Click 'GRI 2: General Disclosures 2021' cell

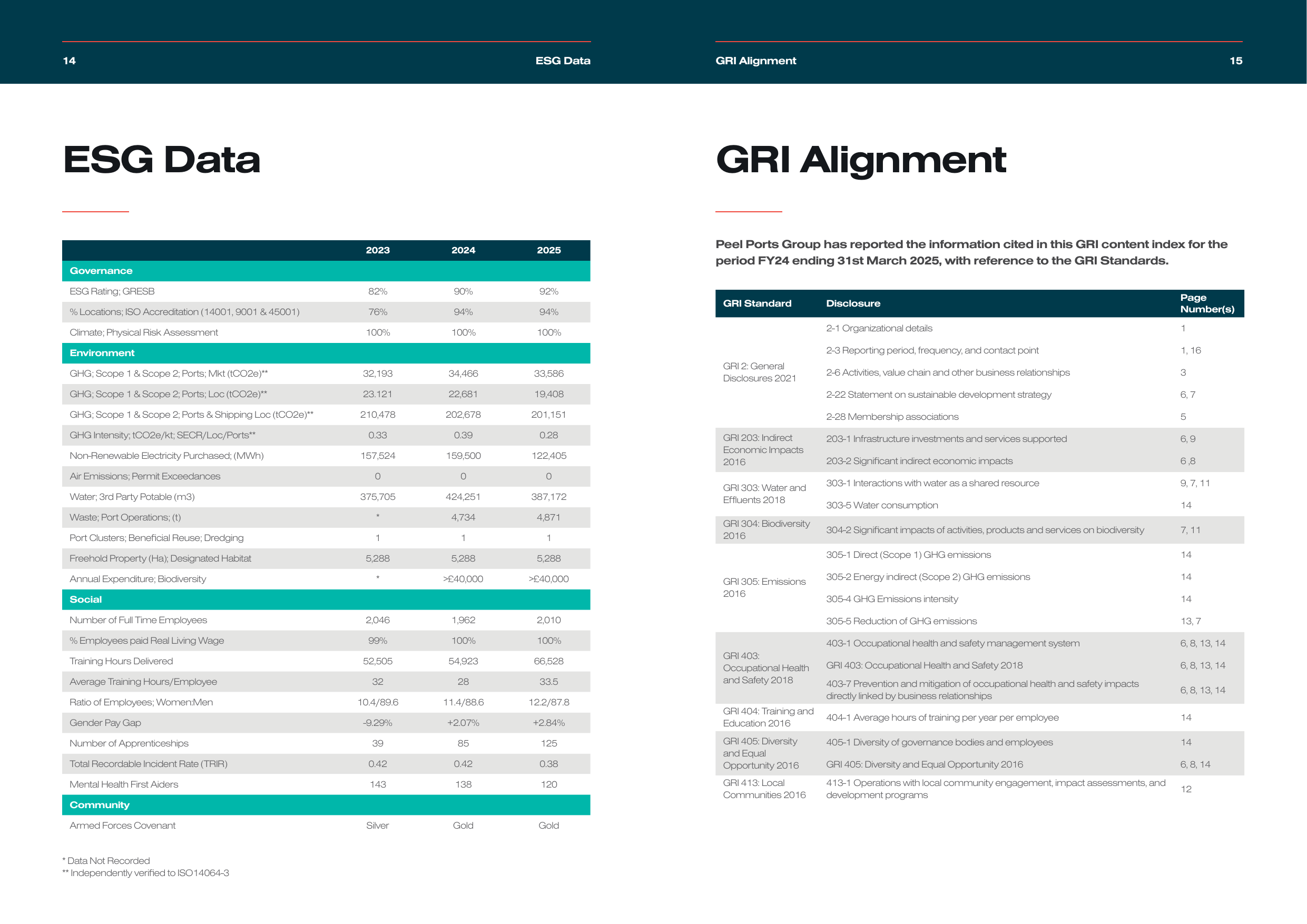760,372
